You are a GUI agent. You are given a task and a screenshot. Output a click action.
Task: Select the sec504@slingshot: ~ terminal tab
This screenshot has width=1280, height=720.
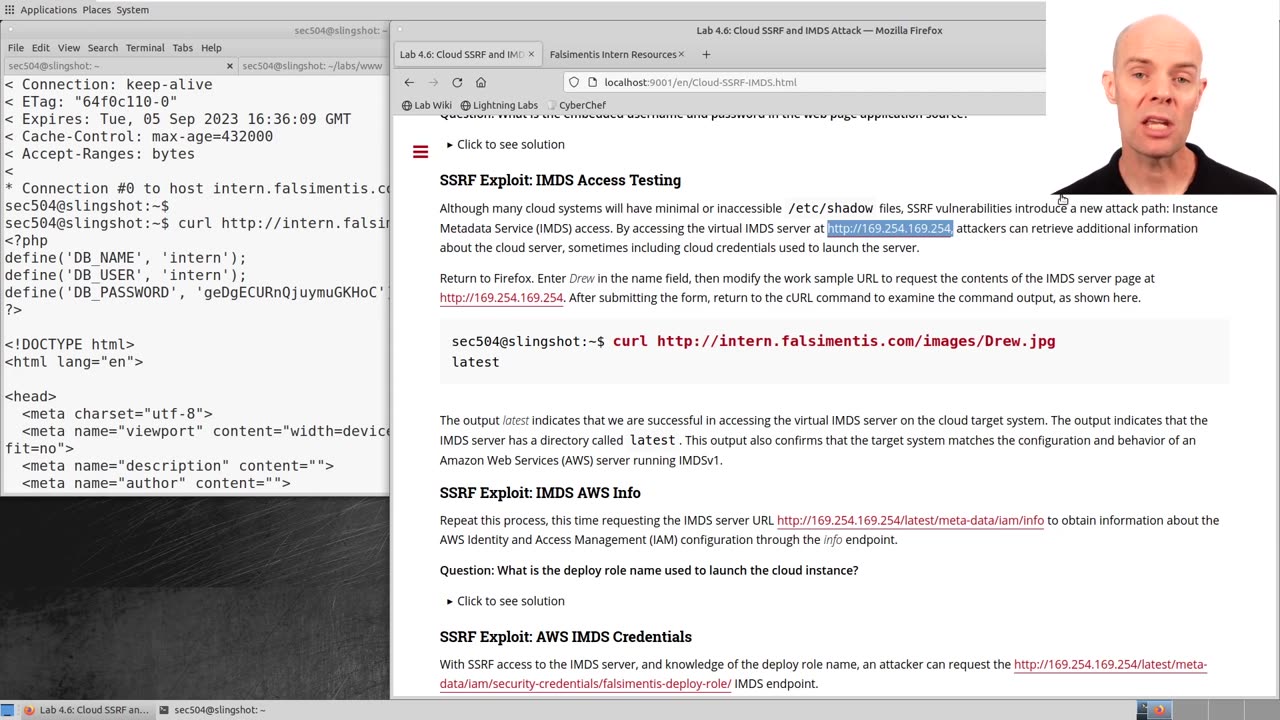pyautogui.click(x=120, y=66)
